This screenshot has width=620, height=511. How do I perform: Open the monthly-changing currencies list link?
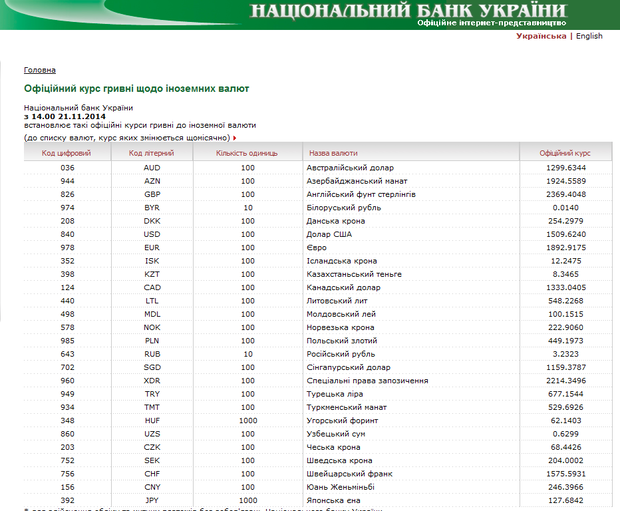tap(127, 137)
